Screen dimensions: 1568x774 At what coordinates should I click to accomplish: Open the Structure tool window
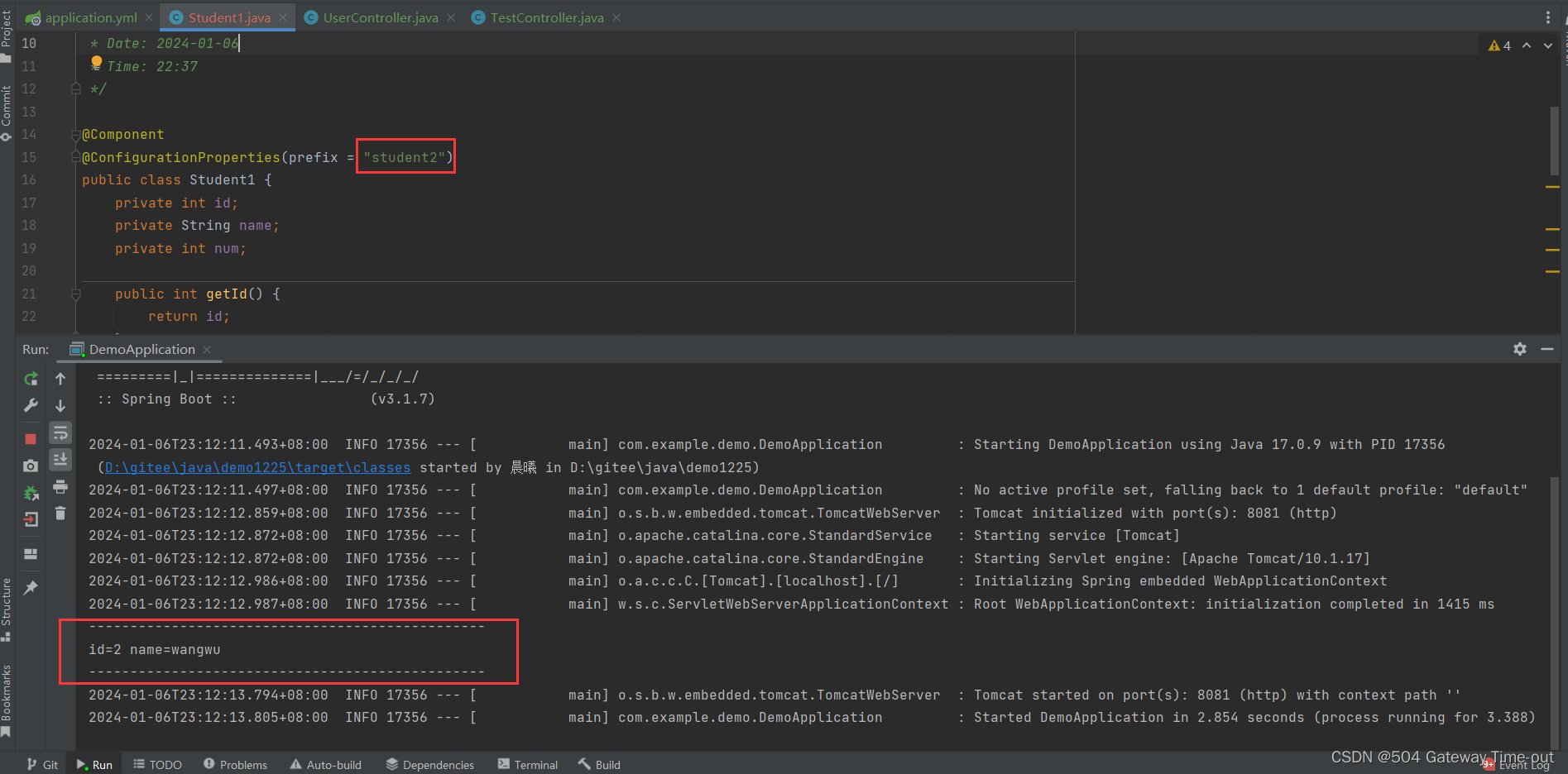tap(7, 610)
